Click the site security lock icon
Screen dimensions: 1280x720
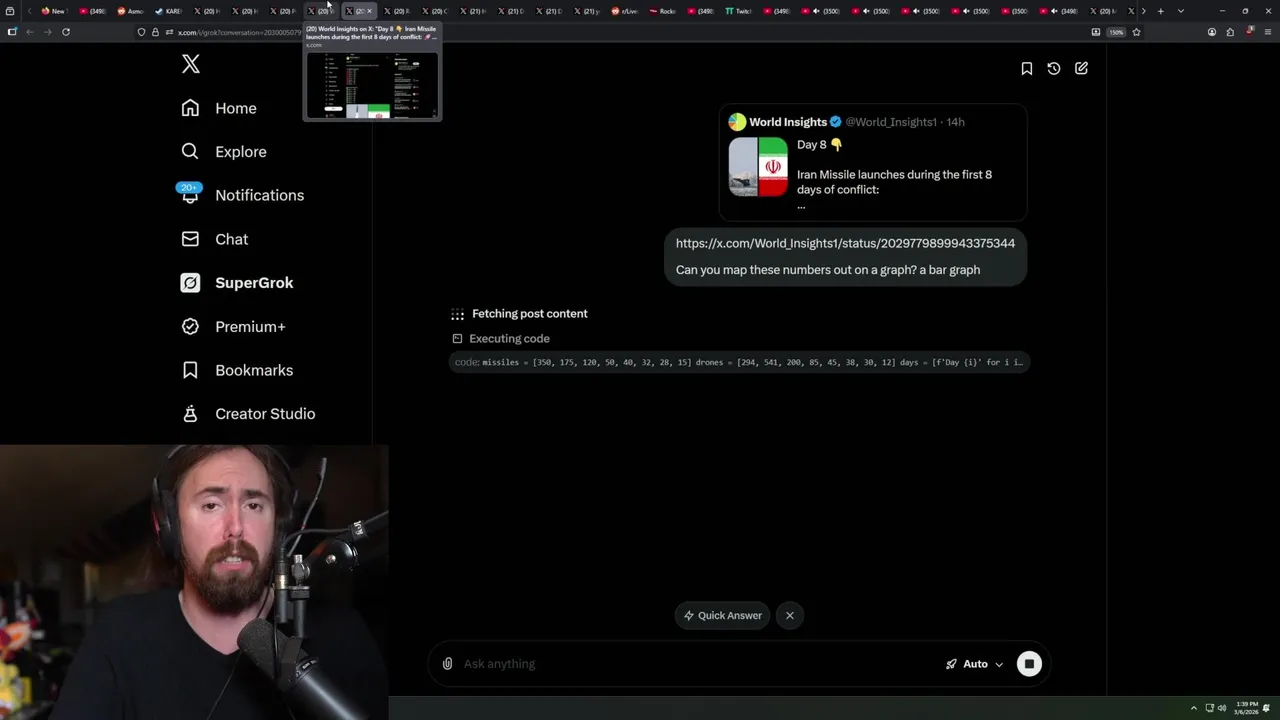(155, 32)
